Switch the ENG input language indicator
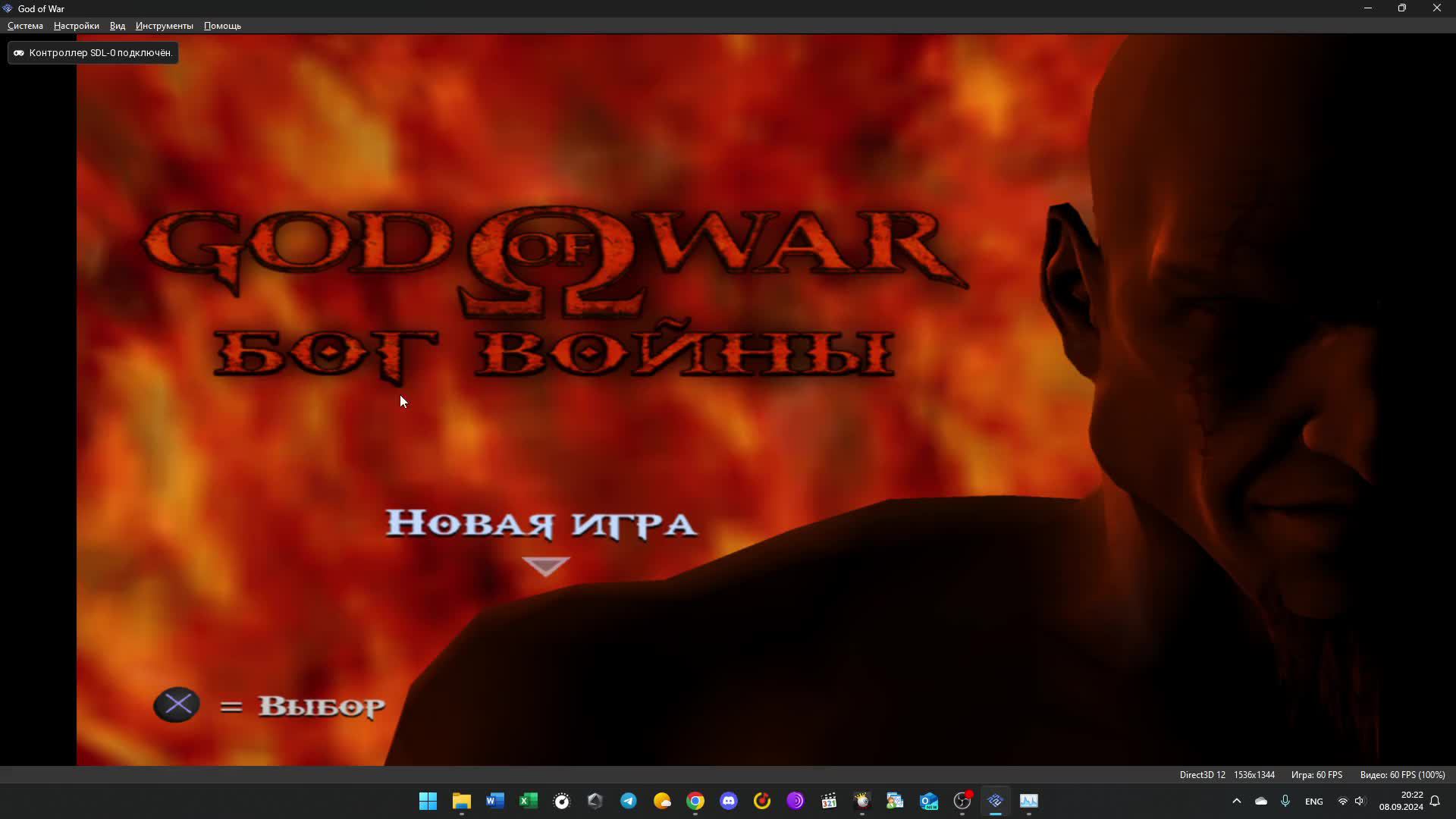The height and width of the screenshot is (819, 1456). 1314,802
